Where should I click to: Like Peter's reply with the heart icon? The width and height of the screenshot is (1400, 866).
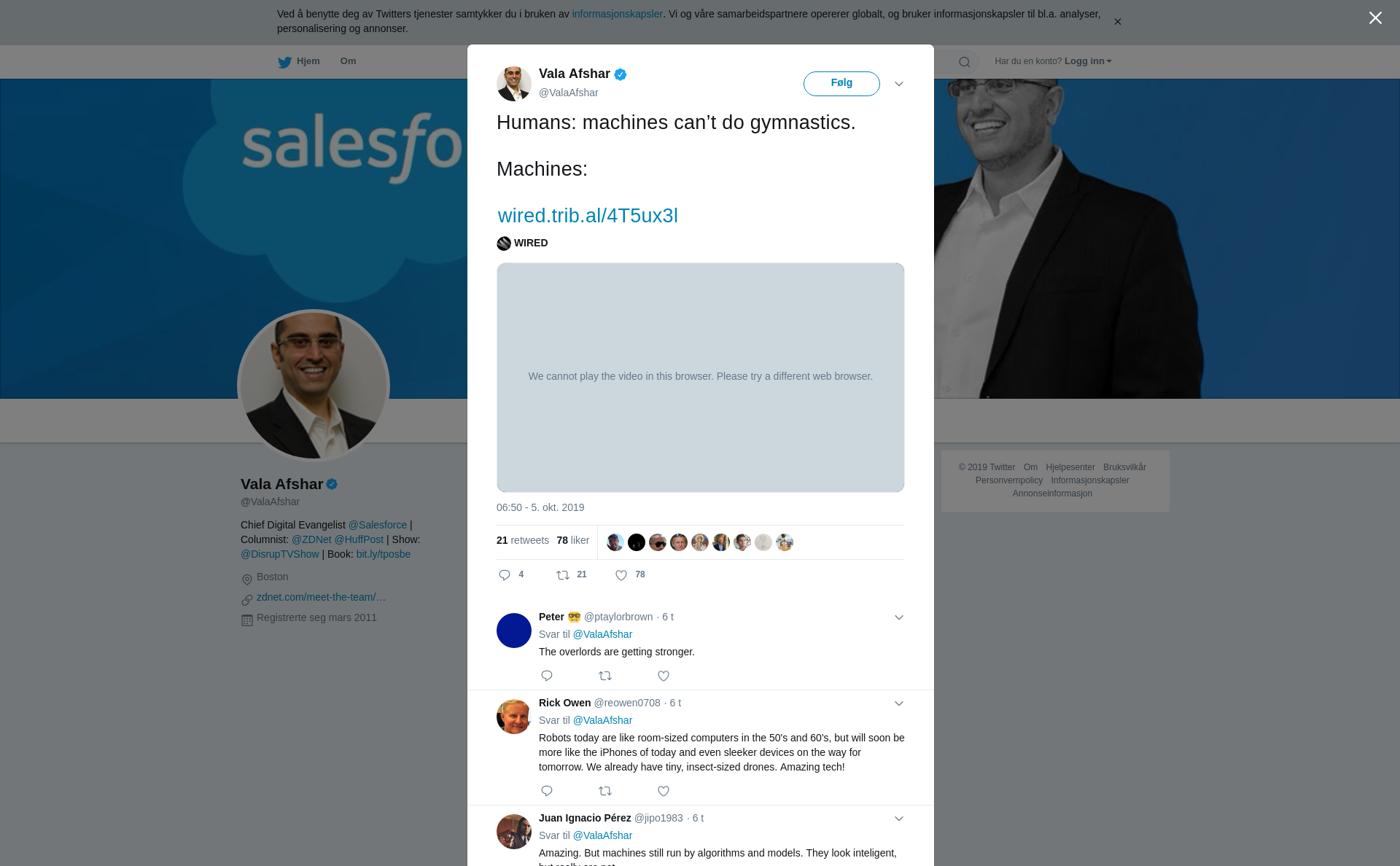click(x=664, y=676)
